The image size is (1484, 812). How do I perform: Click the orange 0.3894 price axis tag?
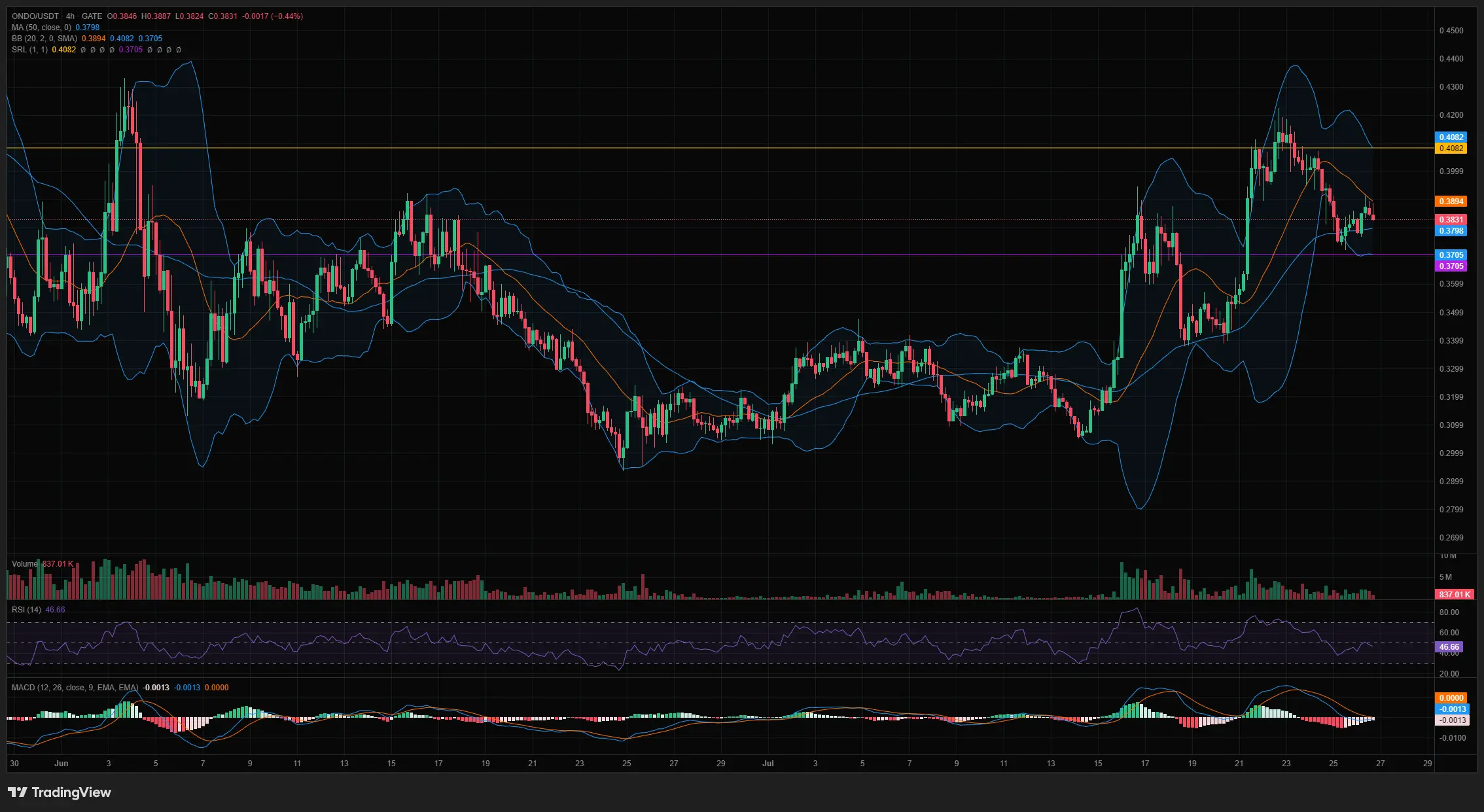coord(1451,202)
